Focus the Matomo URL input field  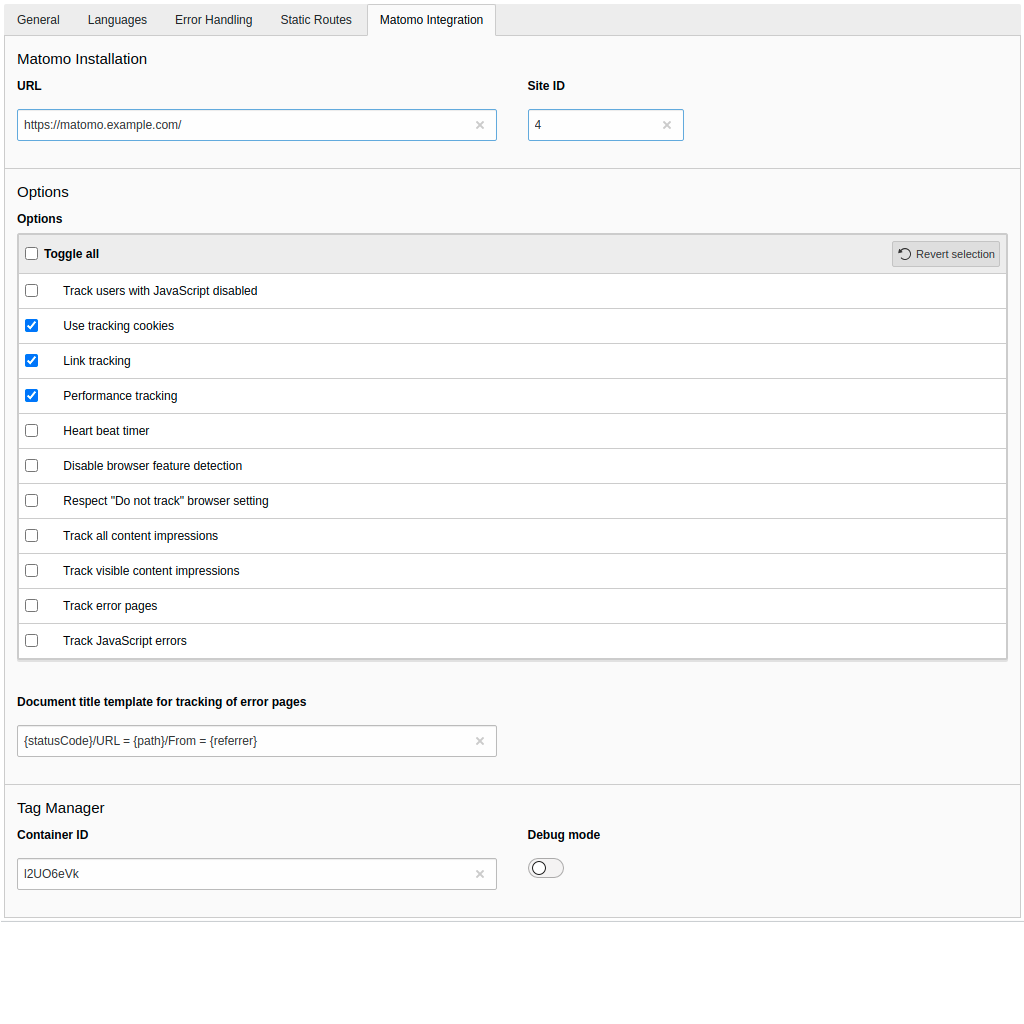pos(240,125)
